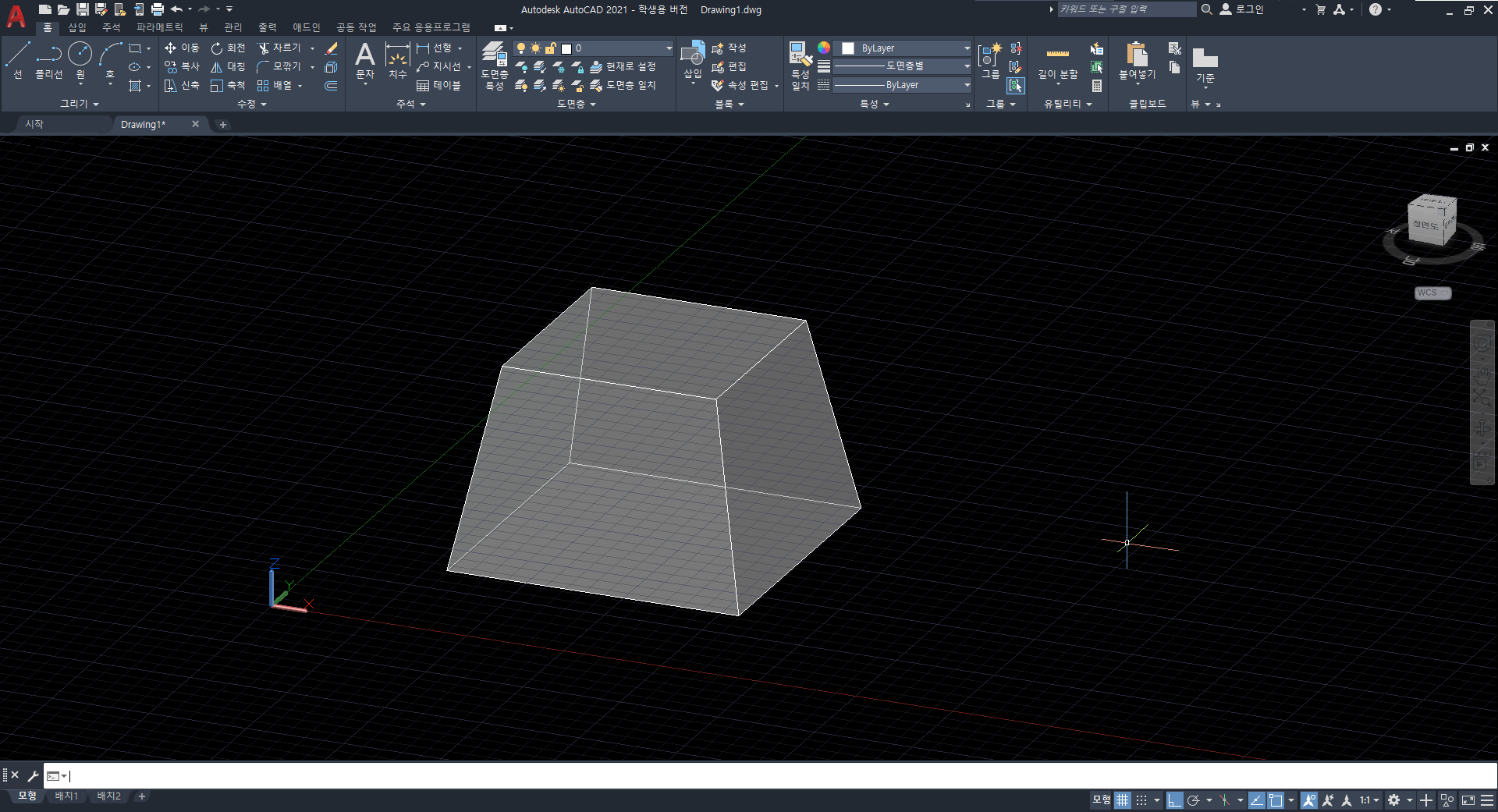Click 도면층 일치 (Match Layer) button
The height and width of the screenshot is (812, 1498).
pos(623,86)
